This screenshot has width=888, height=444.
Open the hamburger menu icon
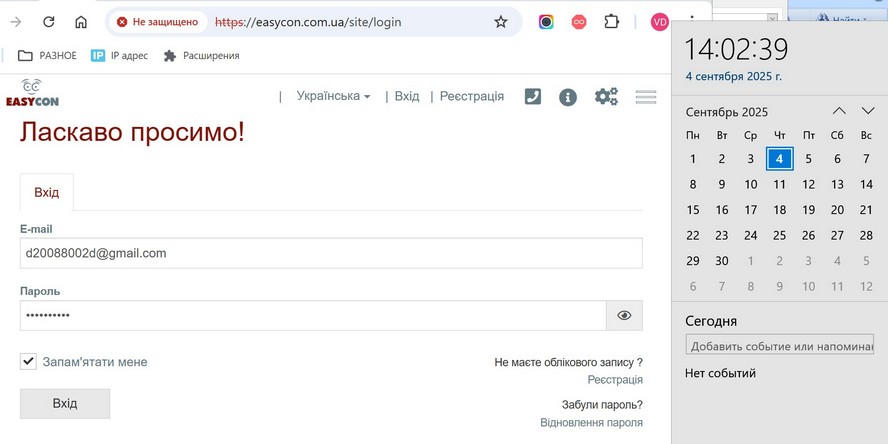coord(645,97)
